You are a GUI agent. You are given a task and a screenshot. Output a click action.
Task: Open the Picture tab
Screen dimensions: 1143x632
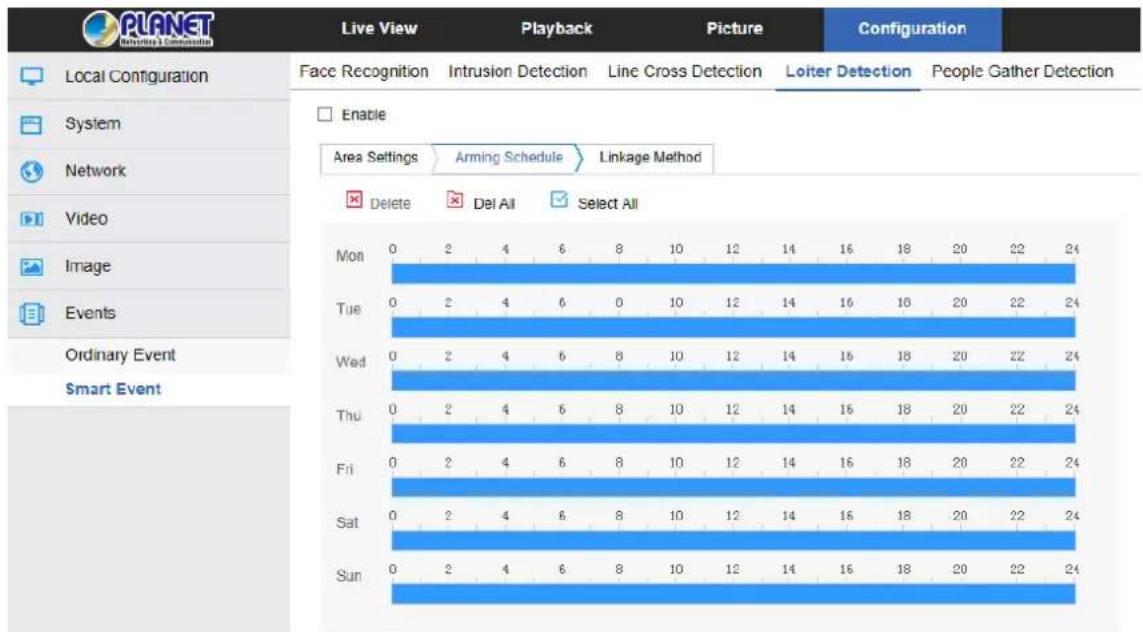(734, 29)
